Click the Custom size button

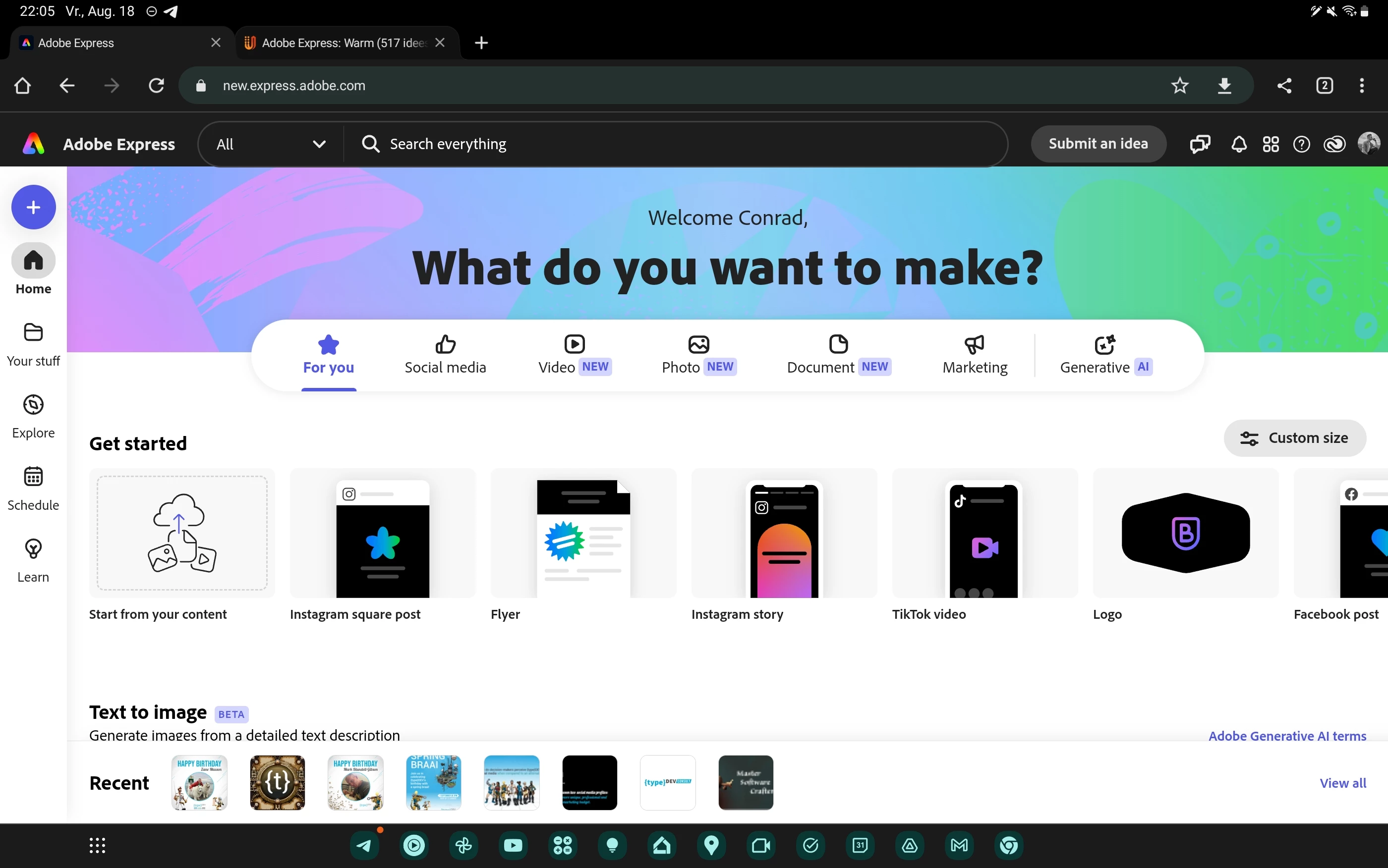coord(1294,438)
